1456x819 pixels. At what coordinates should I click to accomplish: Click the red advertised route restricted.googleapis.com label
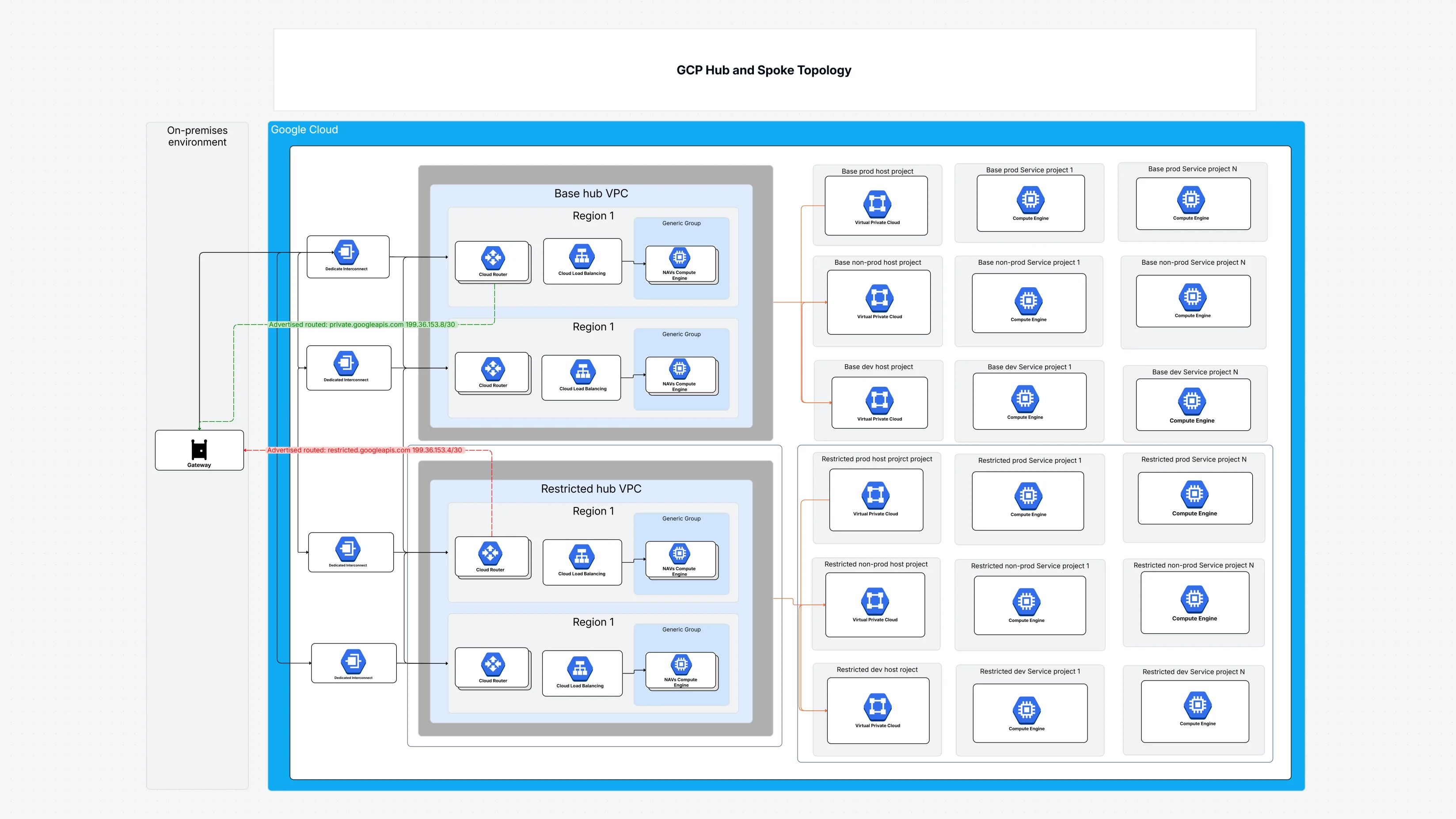click(365, 450)
